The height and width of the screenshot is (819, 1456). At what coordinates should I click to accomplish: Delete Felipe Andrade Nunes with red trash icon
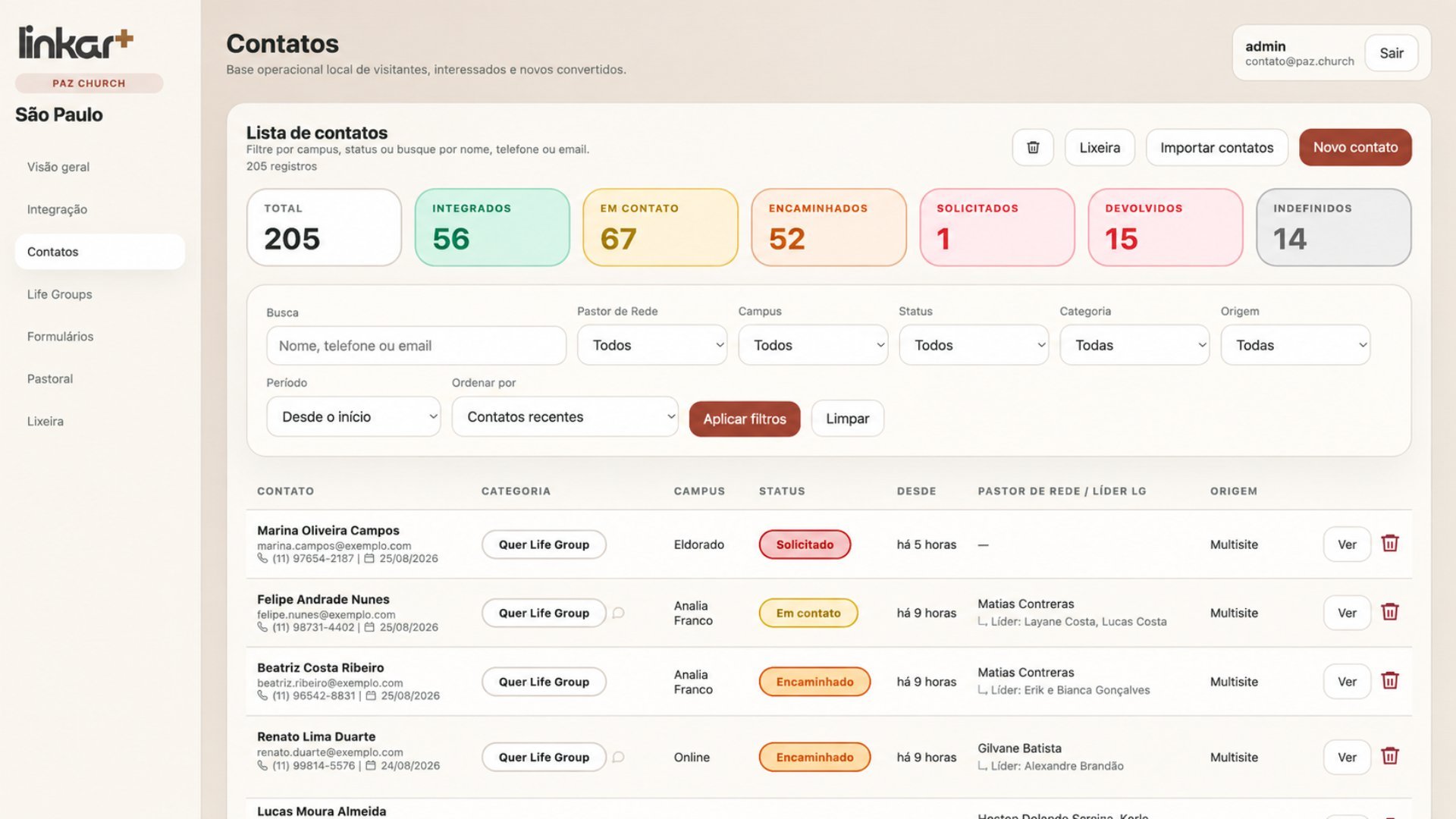pyautogui.click(x=1389, y=612)
